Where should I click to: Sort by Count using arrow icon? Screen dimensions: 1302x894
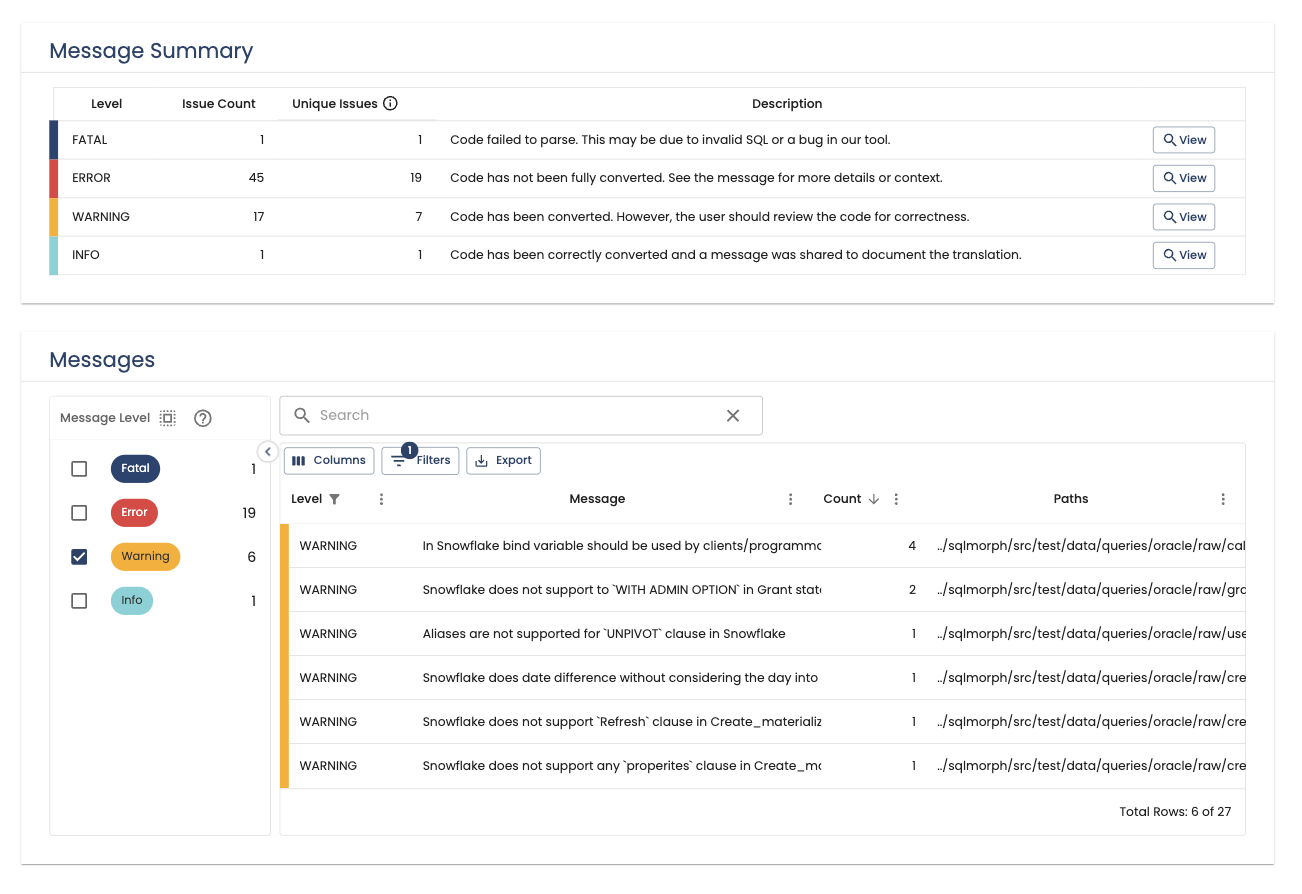[874, 499]
